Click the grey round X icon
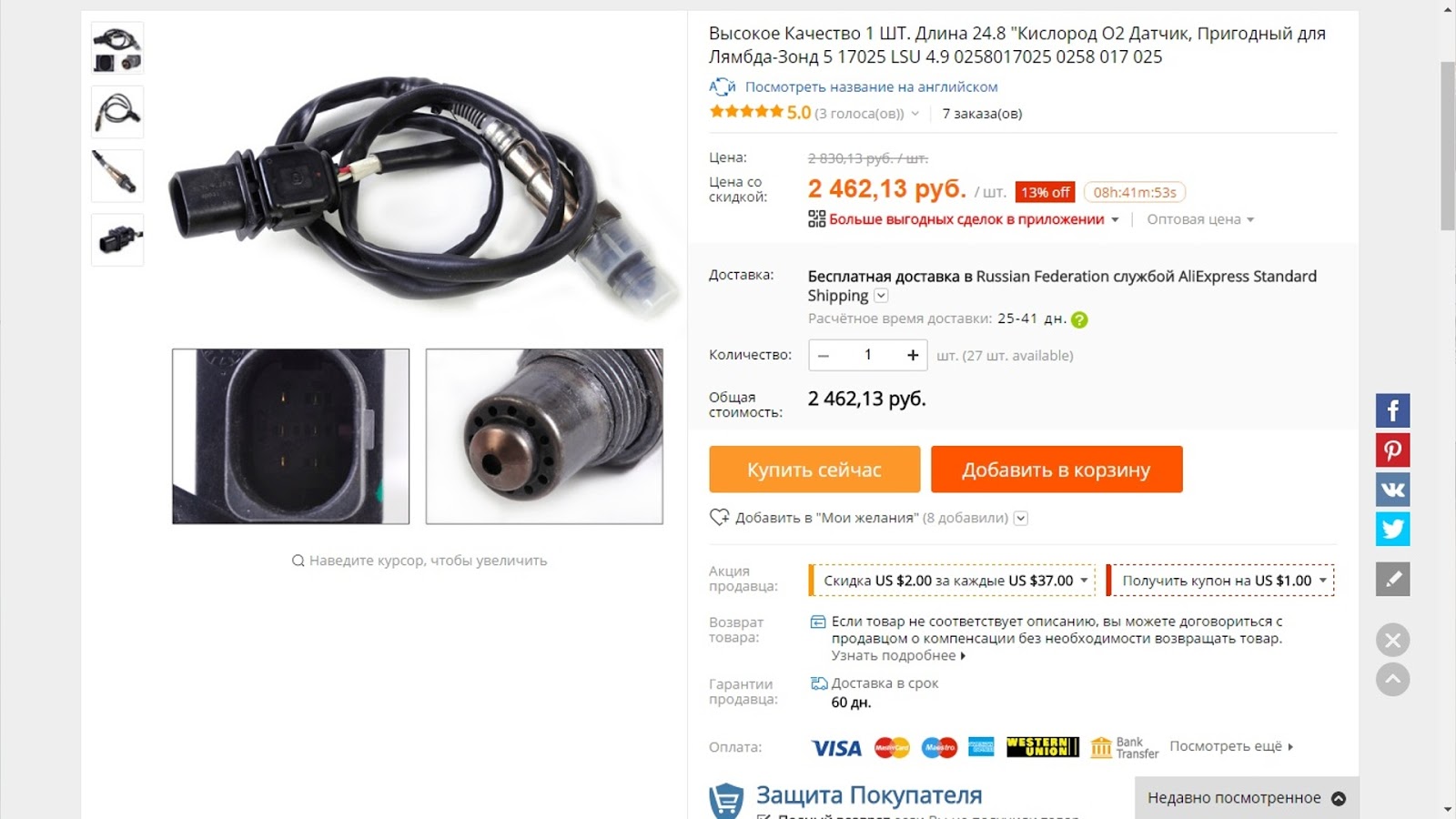The width and height of the screenshot is (1456, 819). (x=1392, y=640)
